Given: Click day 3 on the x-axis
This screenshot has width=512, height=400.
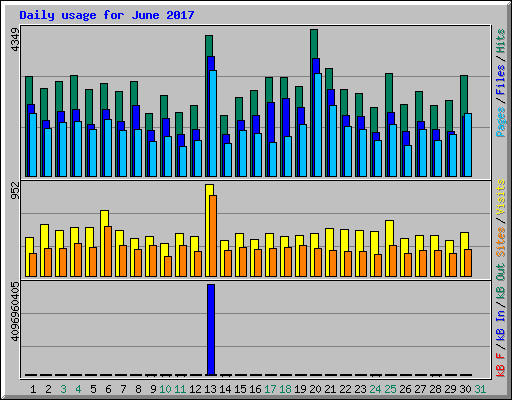Looking at the screenshot, I should [x=63, y=389].
